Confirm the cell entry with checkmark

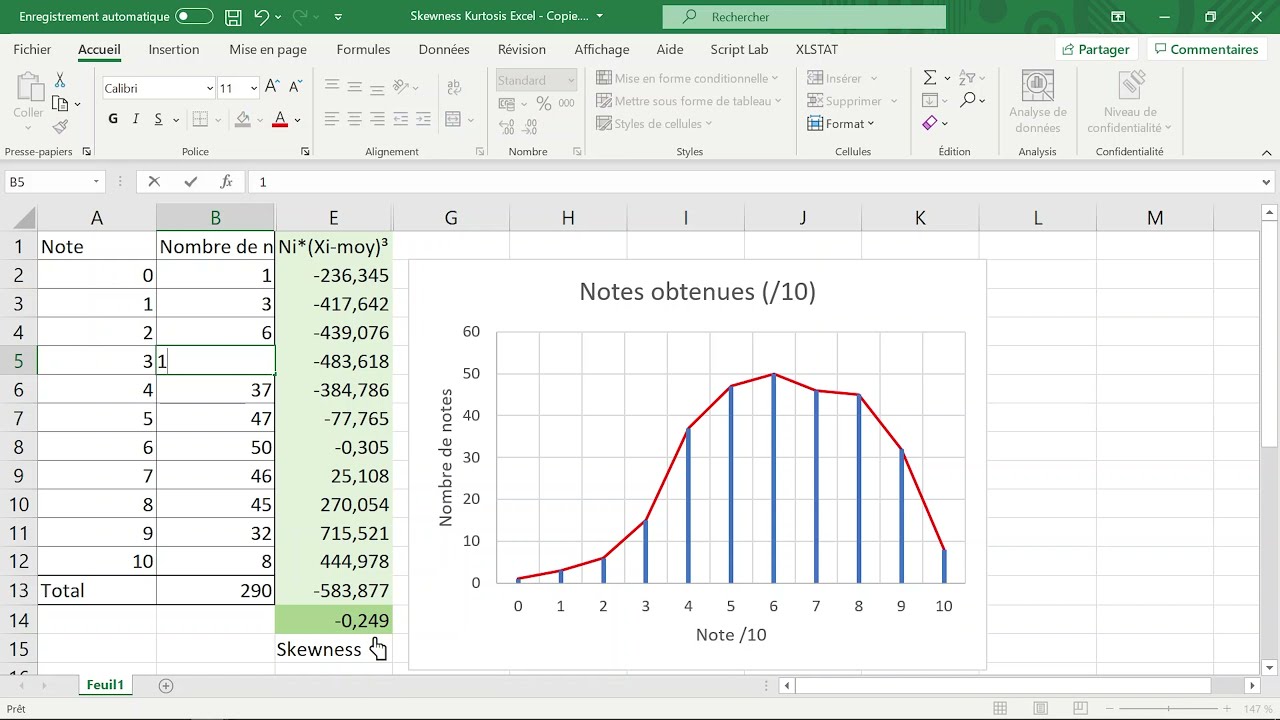(191, 182)
